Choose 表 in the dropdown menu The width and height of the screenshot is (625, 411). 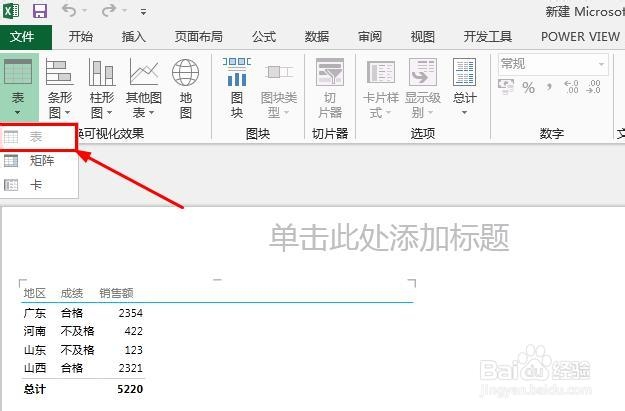click(x=38, y=137)
